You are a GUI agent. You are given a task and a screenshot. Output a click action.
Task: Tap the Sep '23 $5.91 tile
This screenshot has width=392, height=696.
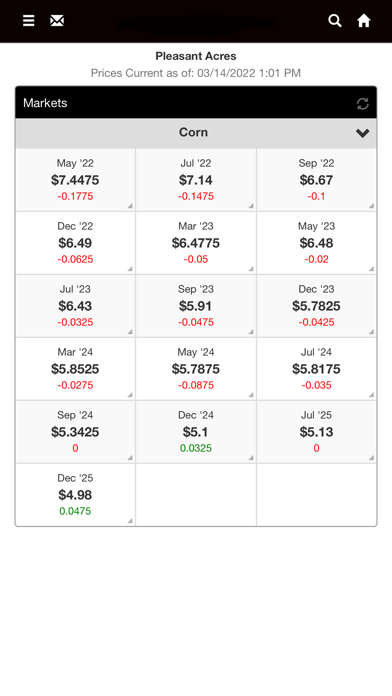pyautogui.click(x=196, y=306)
